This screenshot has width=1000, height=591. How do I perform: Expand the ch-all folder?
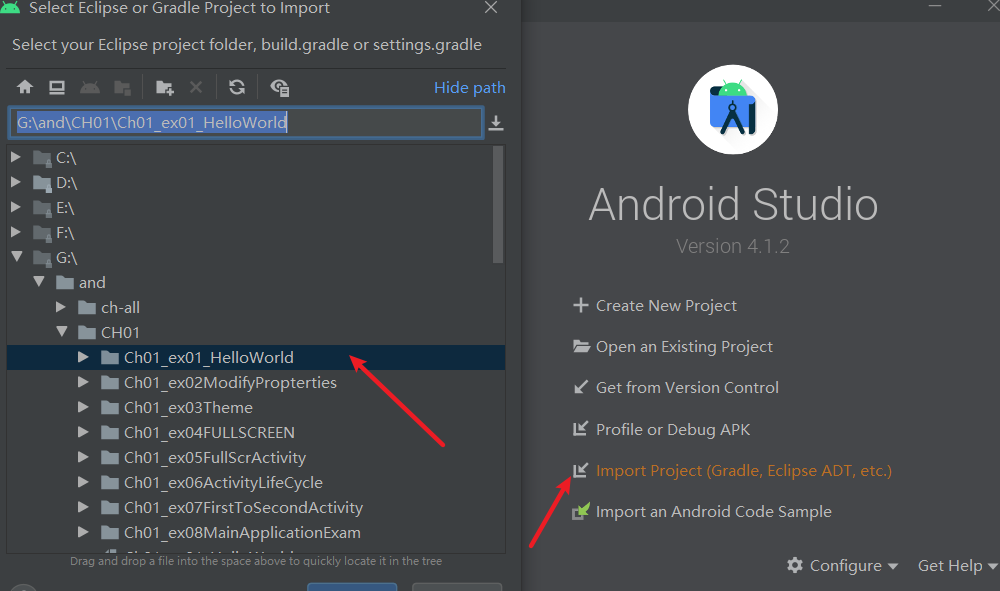coord(61,307)
